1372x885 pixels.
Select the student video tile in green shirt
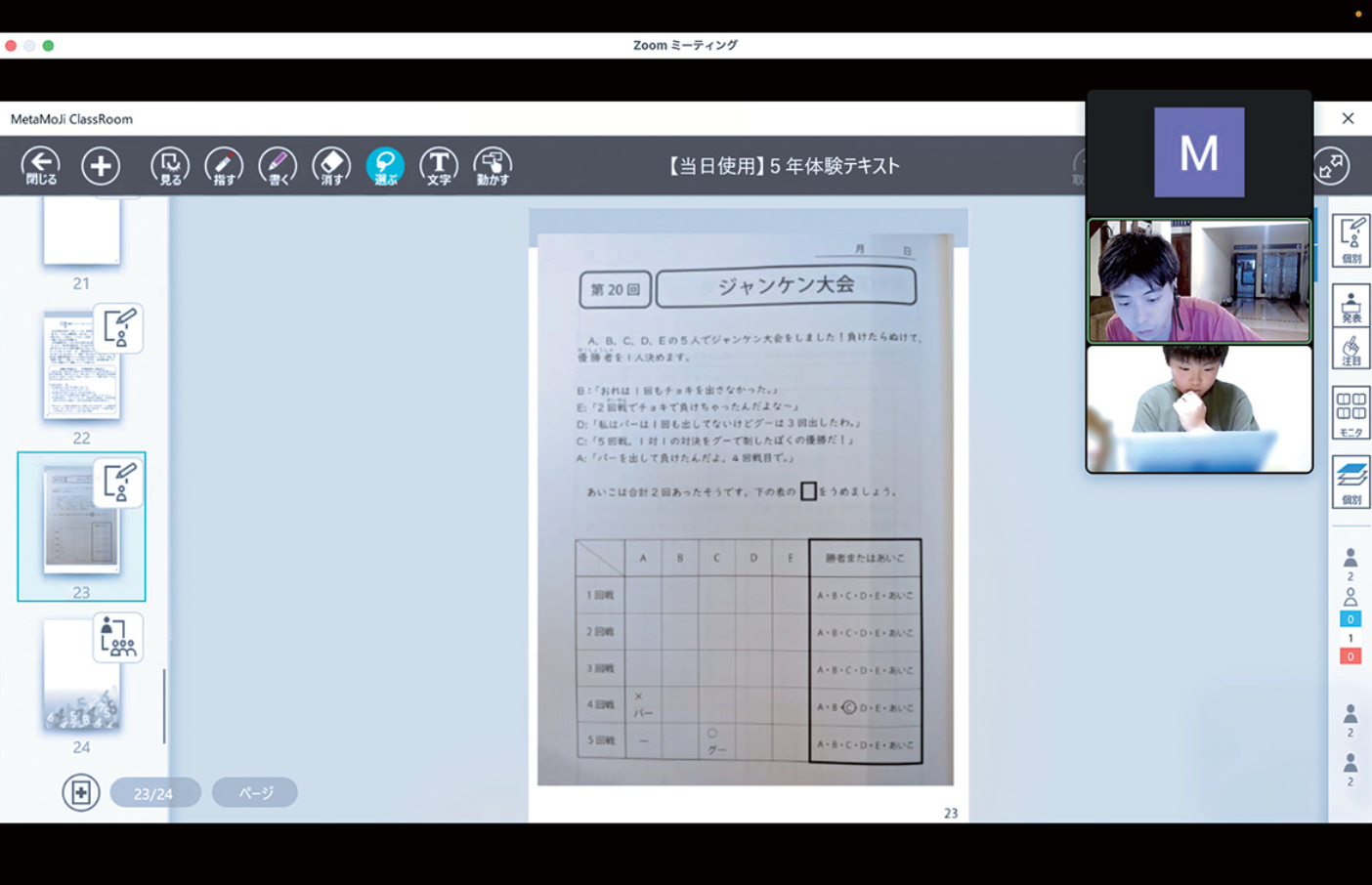[x=1199, y=409]
